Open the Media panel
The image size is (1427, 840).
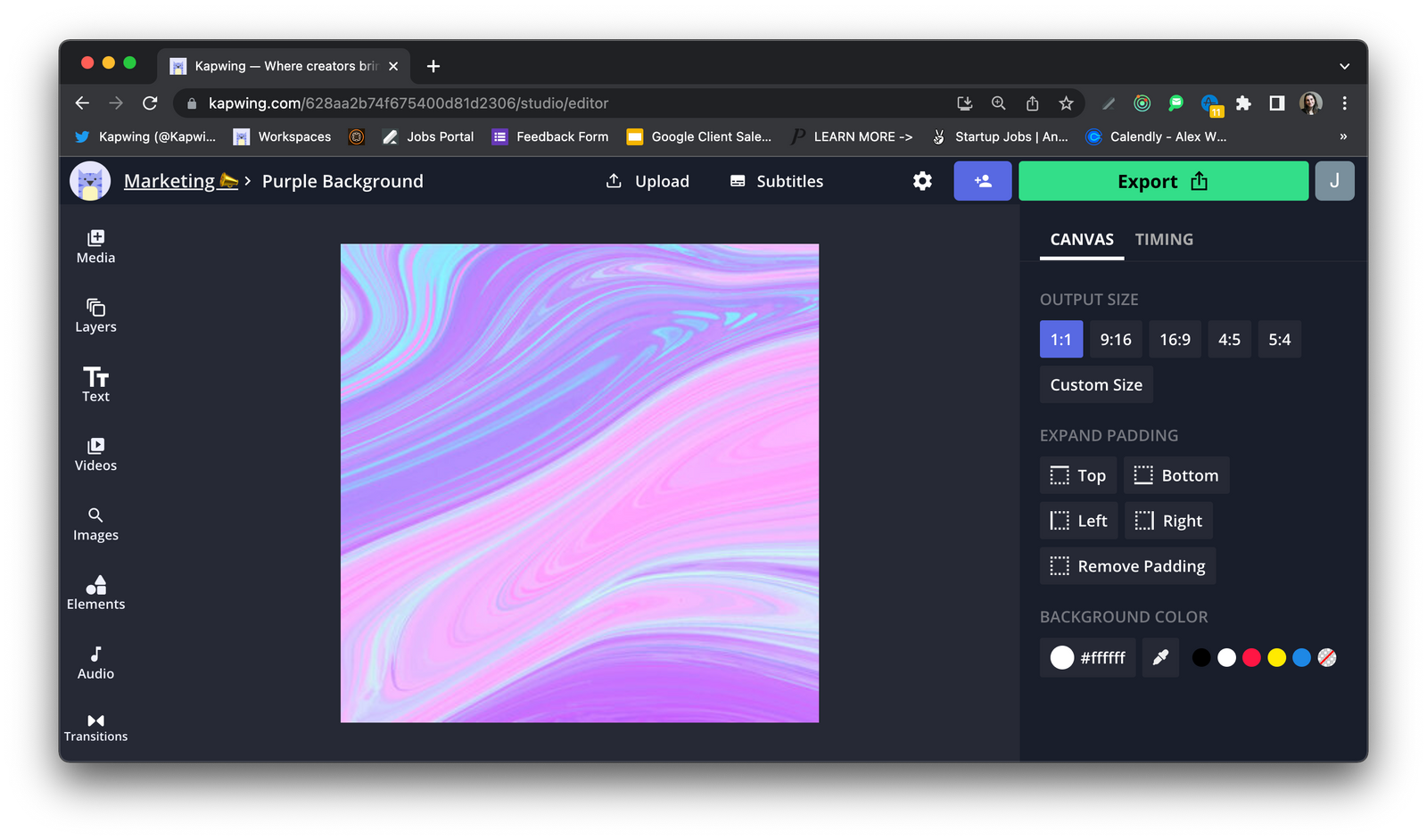pos(95,246)
